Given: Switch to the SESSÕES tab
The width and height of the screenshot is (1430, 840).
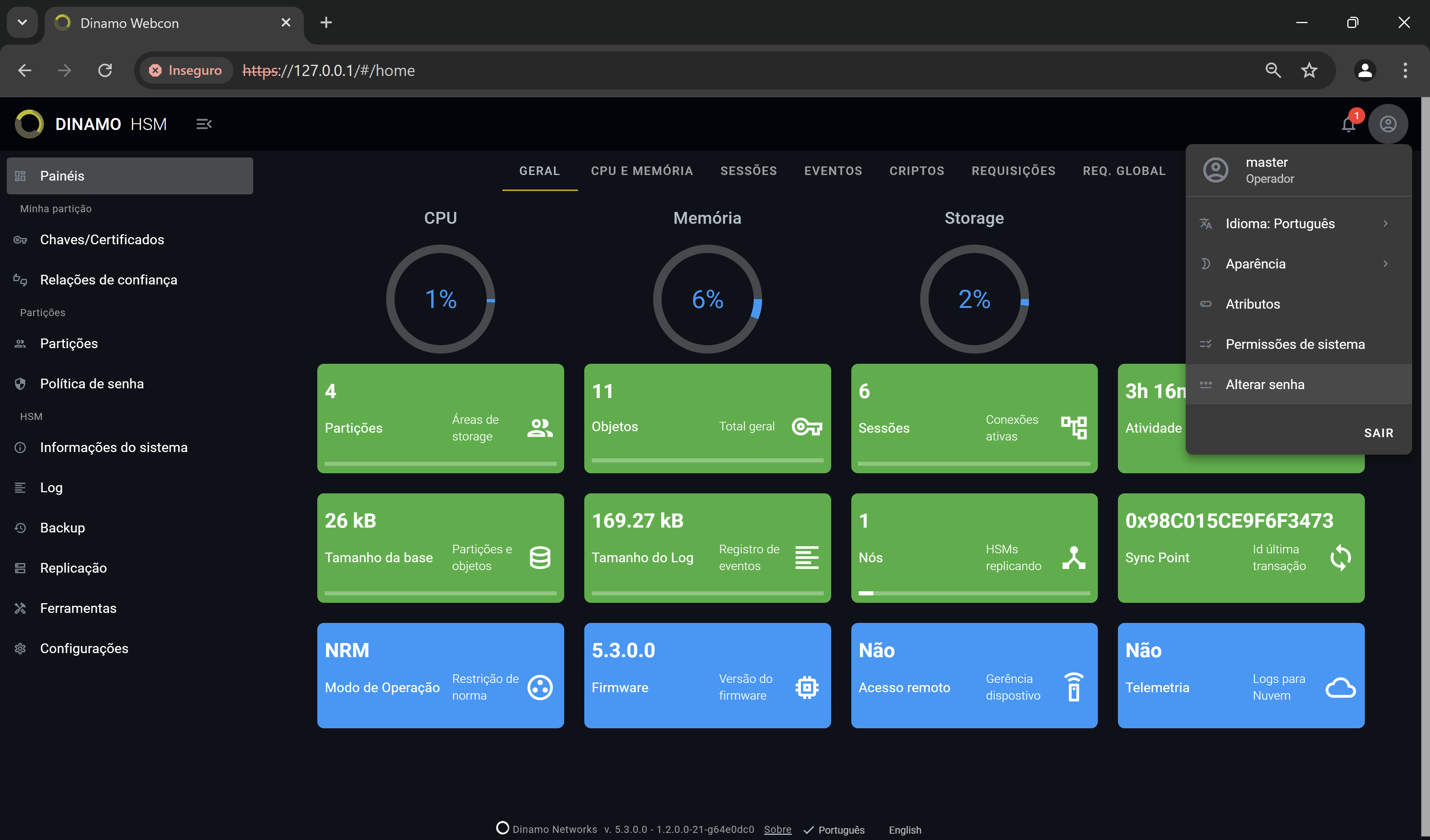Looking at the screenshot, I should [x=748, y=171].
